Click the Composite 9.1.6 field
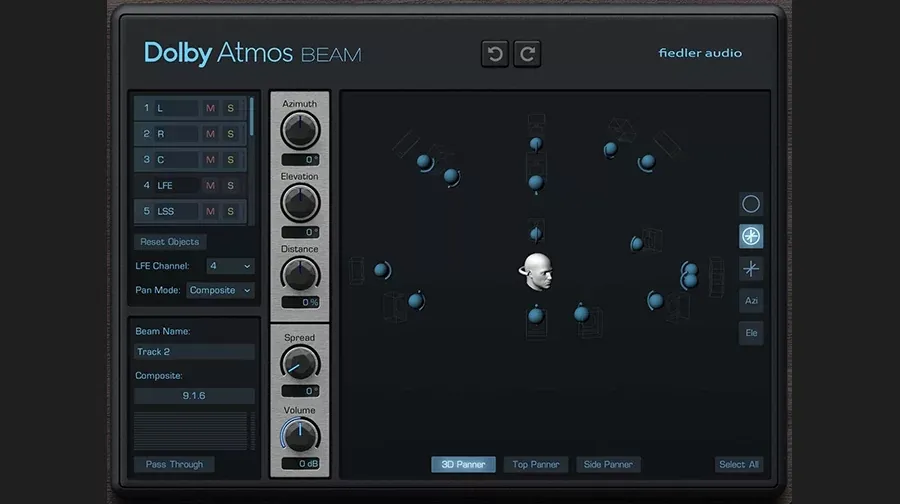The image size is (900, 504). [x=194, y=396]
